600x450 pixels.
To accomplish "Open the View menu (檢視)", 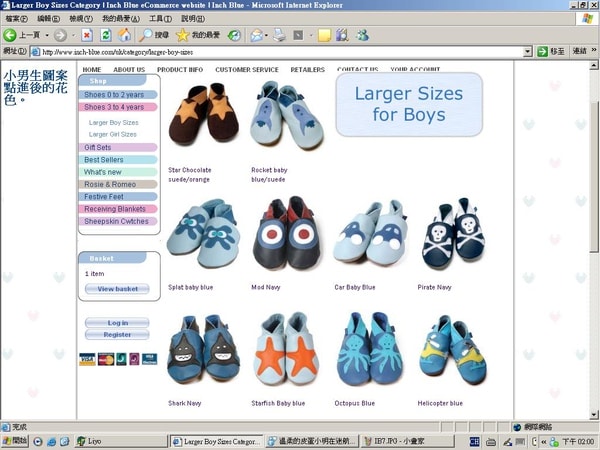I will tap(81, 18).
